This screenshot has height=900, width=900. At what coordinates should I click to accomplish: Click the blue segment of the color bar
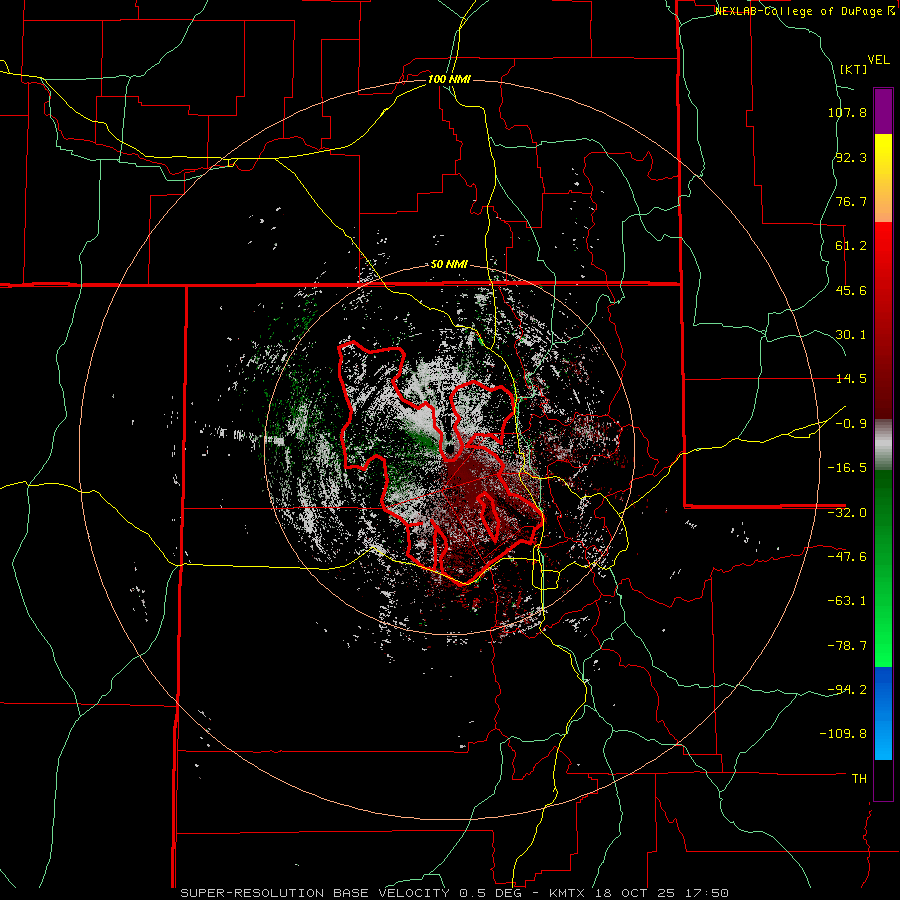[883, 713]
